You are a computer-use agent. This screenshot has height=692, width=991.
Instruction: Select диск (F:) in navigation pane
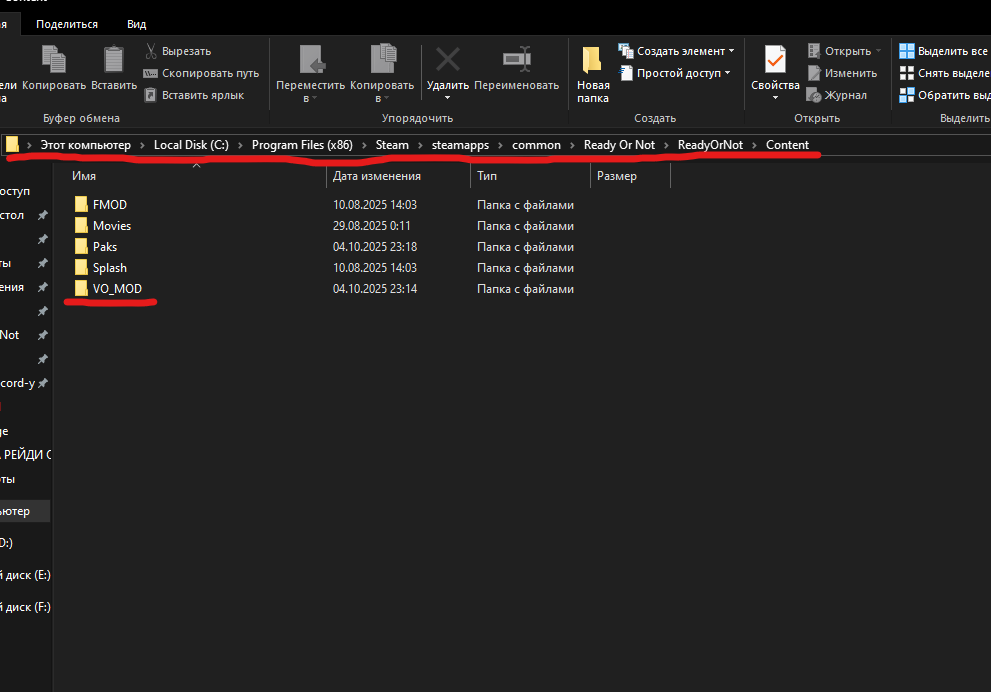pyautogui.click(x=25, y=607)
